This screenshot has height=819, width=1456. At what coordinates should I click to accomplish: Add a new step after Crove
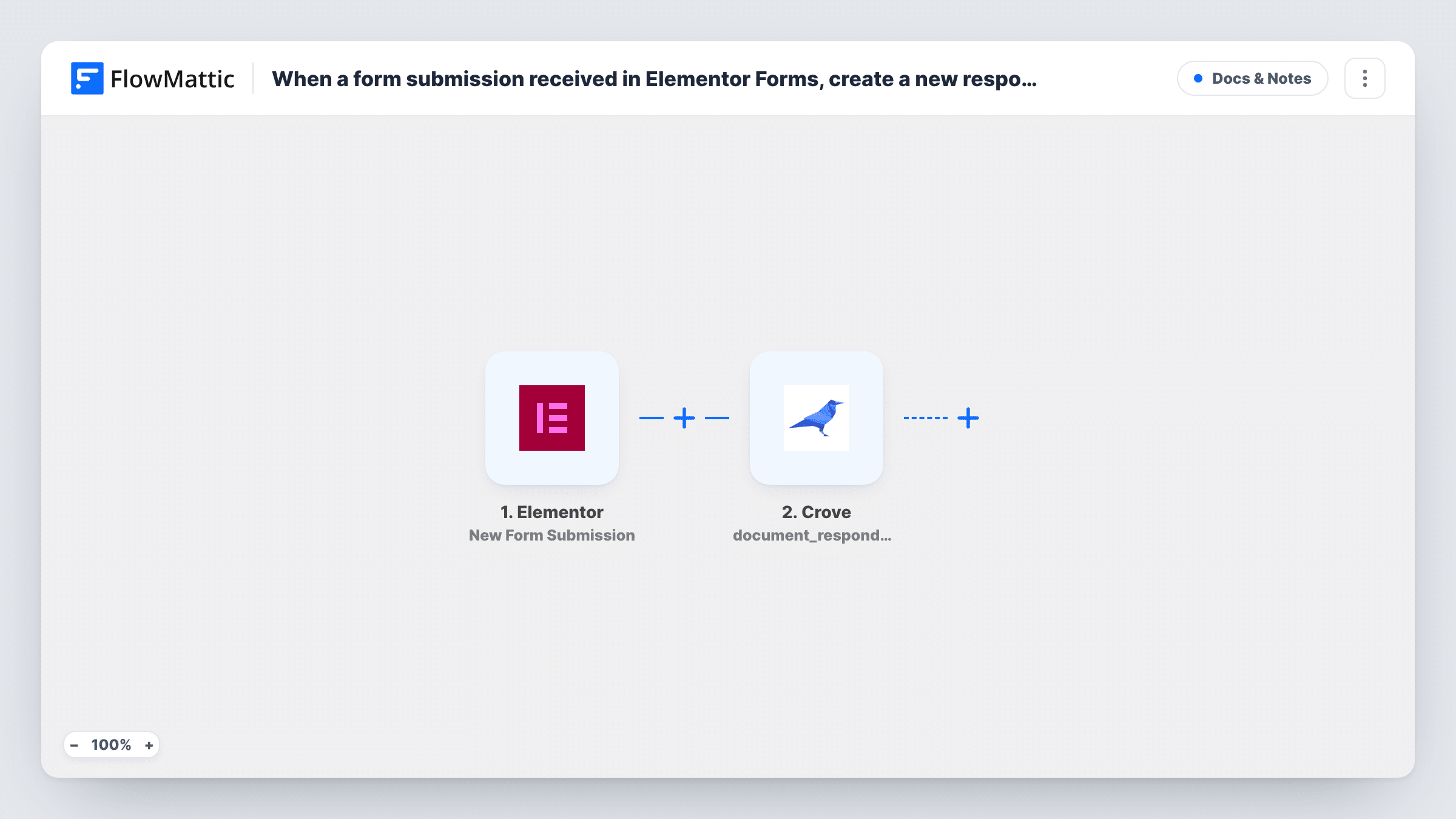968,418
